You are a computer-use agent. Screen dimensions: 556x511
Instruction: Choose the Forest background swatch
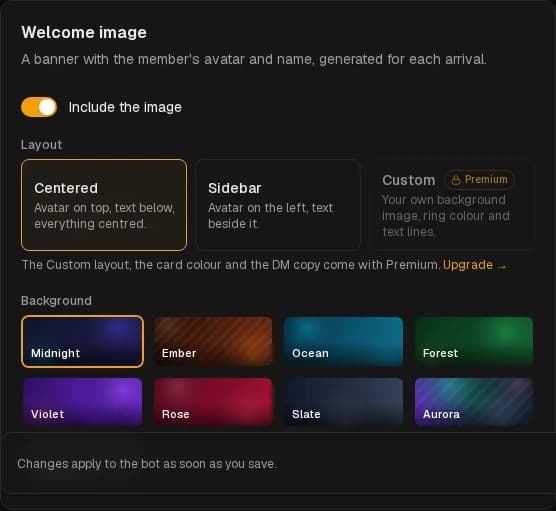[474, 341]
